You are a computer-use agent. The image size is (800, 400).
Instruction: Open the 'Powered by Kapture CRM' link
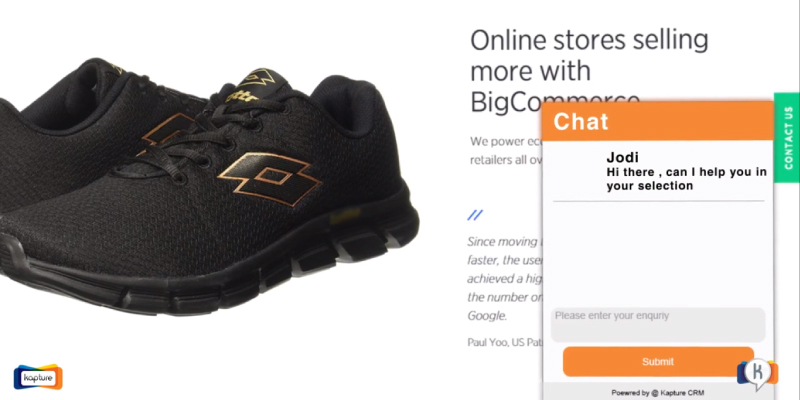(x=658, y=393)
